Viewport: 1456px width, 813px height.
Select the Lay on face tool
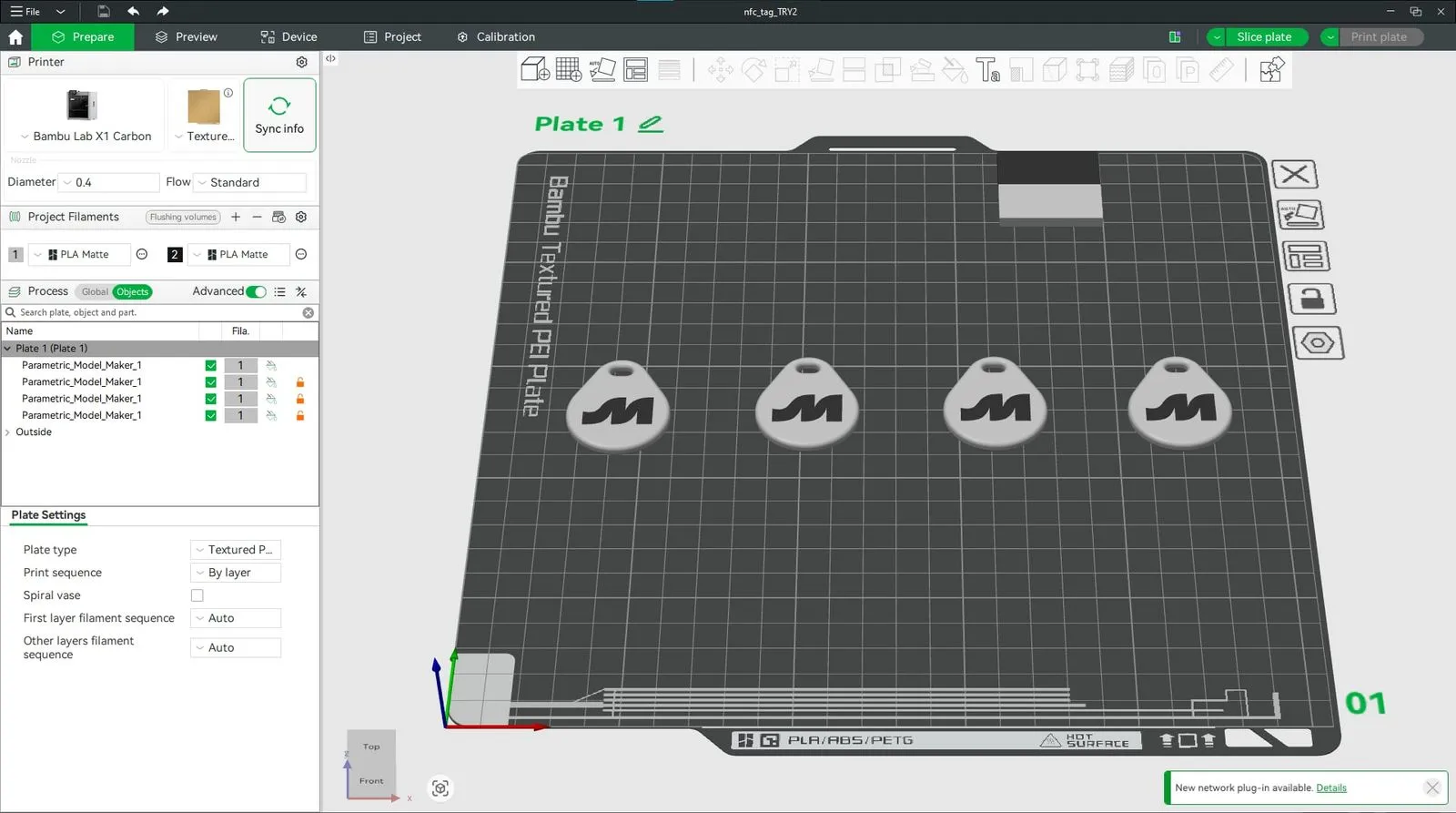[x=821, y=69]
